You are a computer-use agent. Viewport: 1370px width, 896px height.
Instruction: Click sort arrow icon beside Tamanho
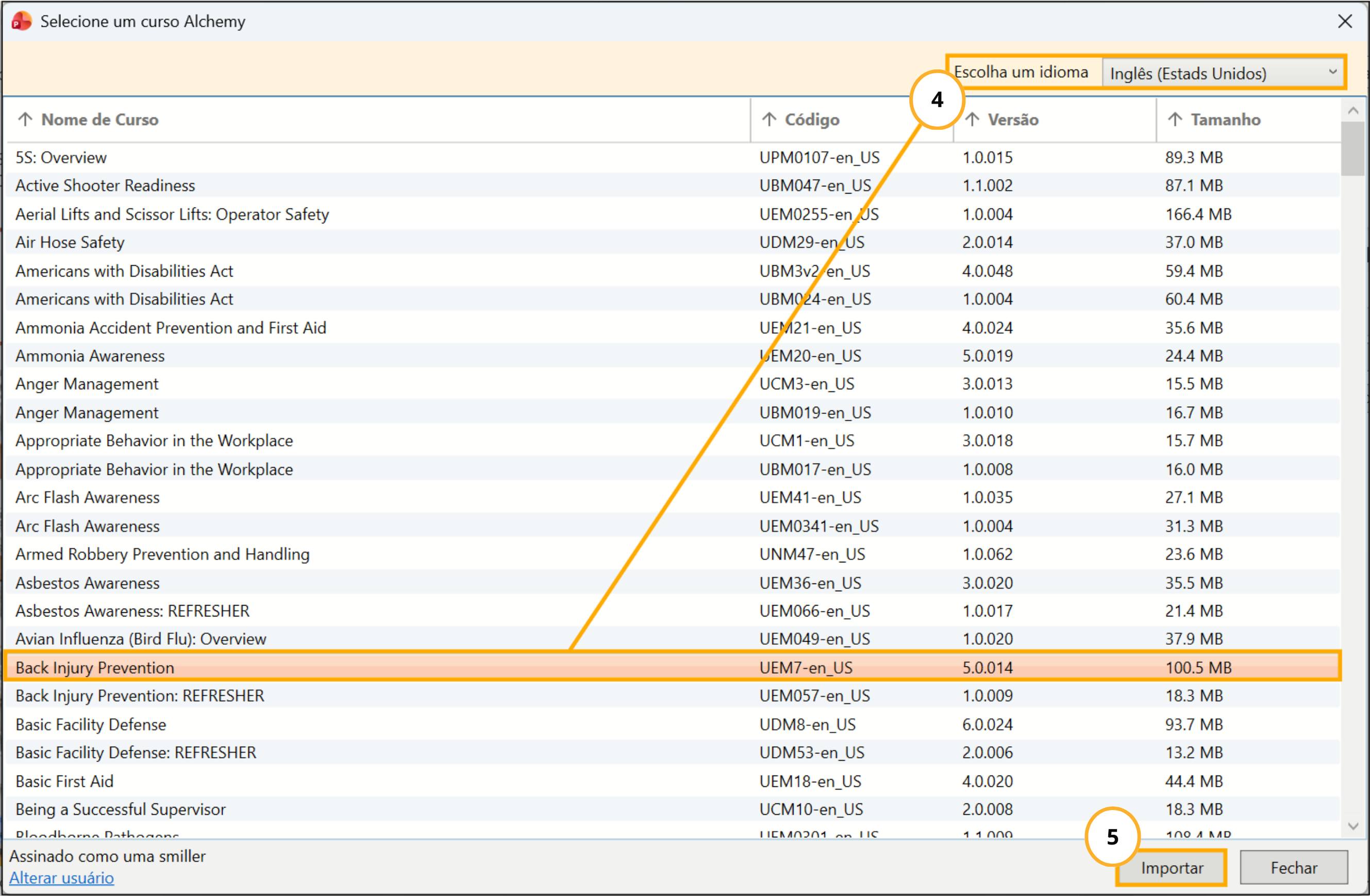pyautogui.click(x=1175, y=119)
